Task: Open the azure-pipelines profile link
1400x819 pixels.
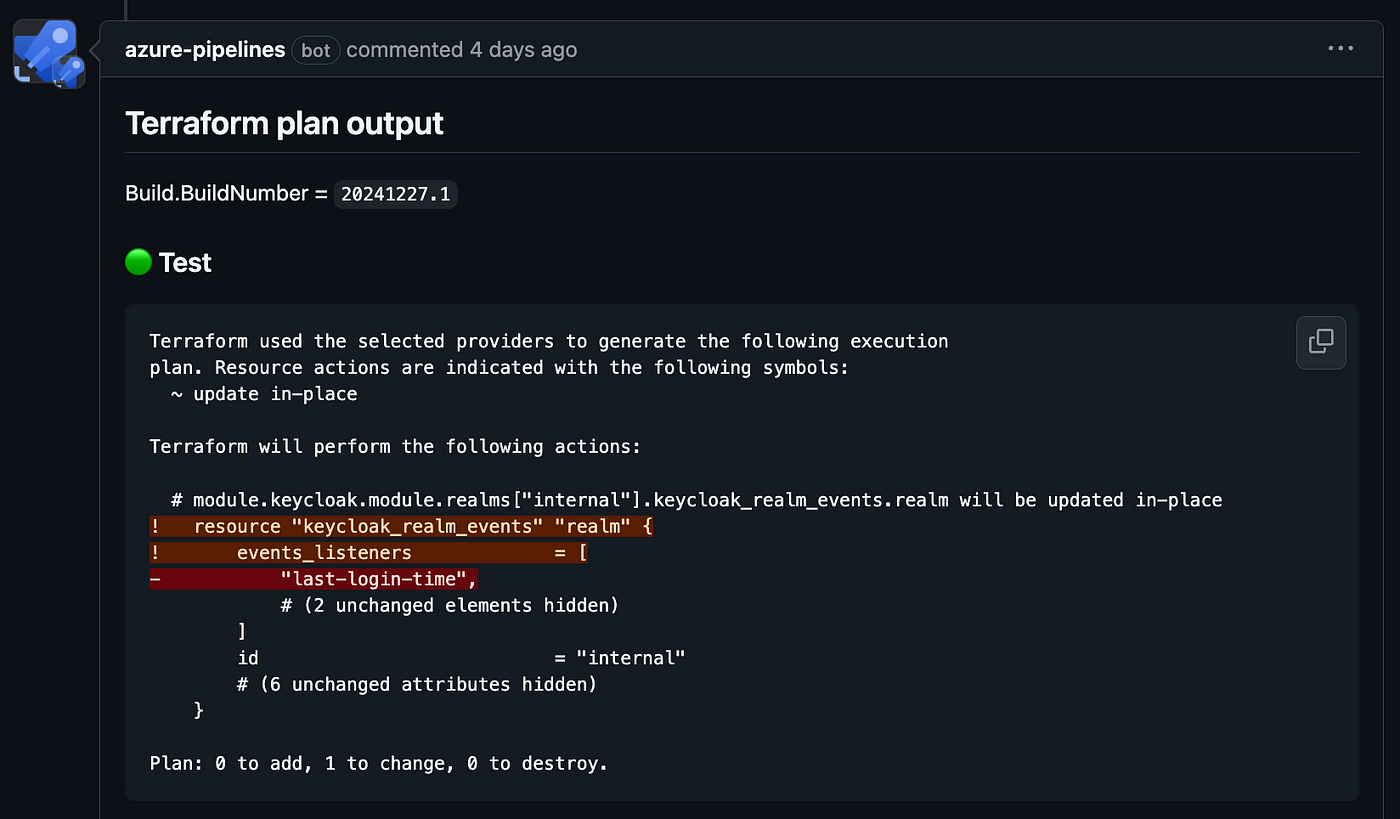Action: click(205, 49)
